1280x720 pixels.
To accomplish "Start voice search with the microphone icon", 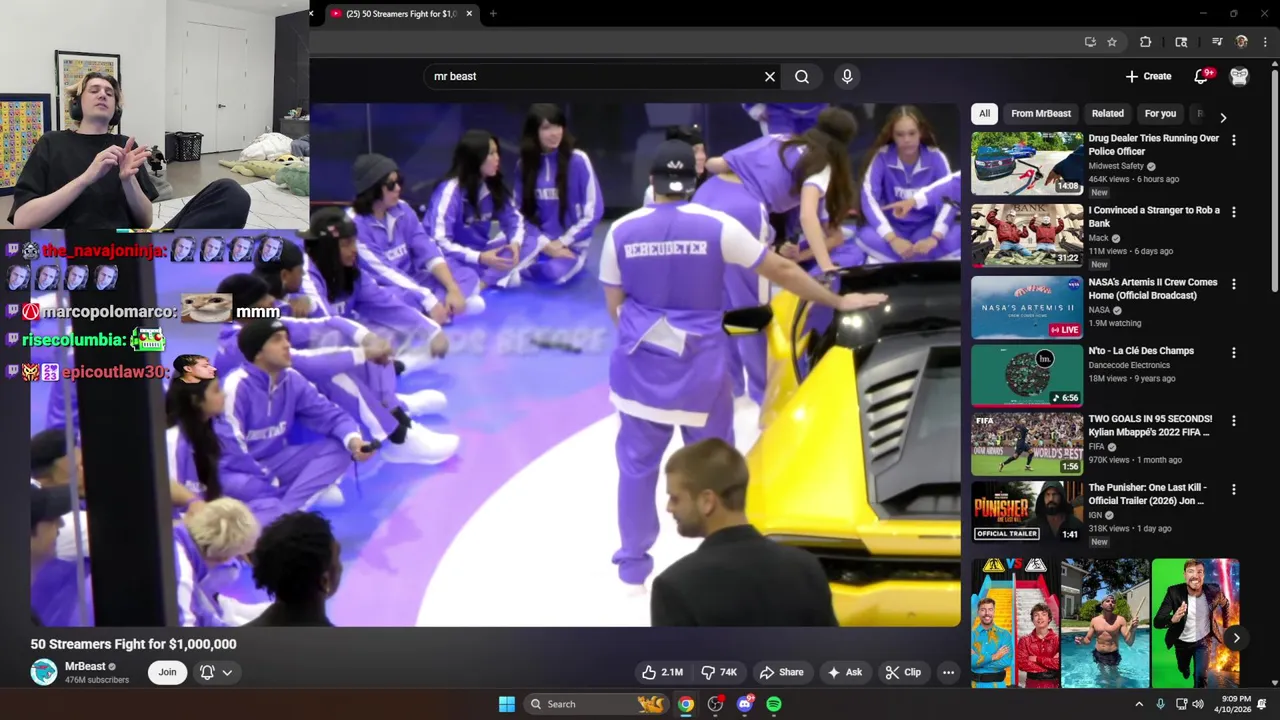I will [847, 76].
